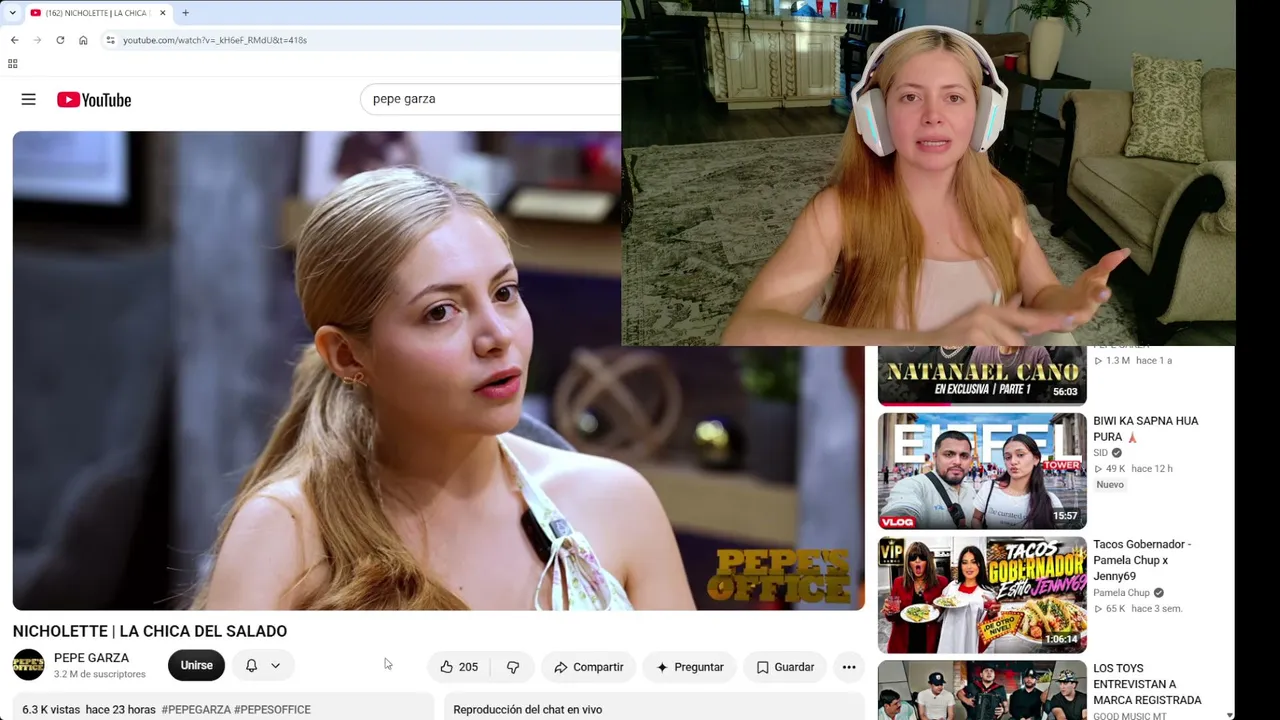Image resolution: width=1280 pixels, height=720 pixels.
Task: Click the page scrollbar down arrow
Action: (1230, 714)
